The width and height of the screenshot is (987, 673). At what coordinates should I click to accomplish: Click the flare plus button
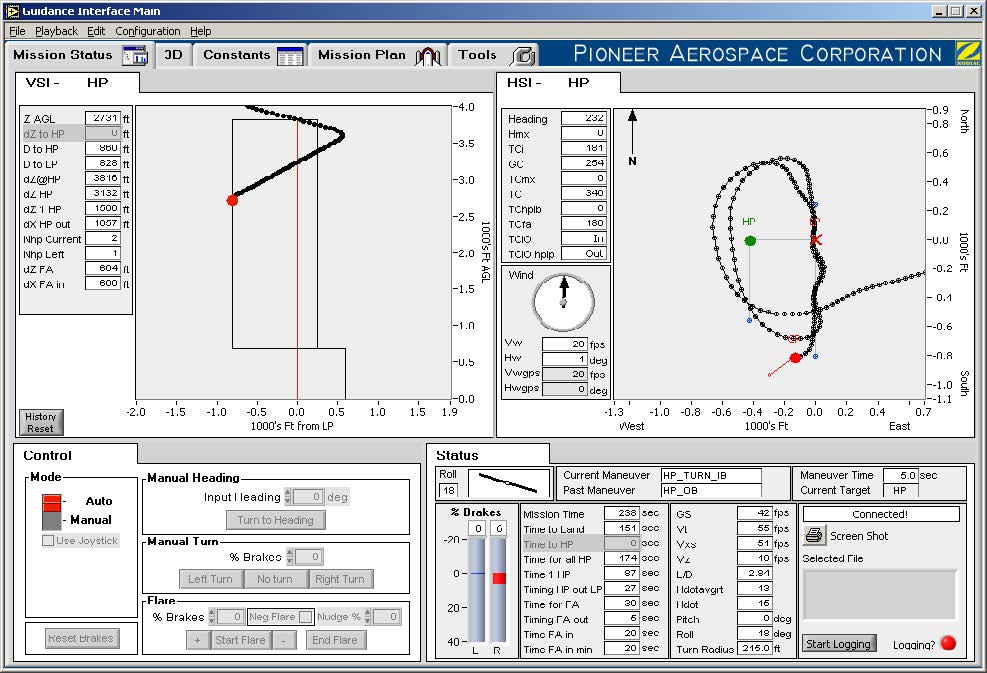198,640
